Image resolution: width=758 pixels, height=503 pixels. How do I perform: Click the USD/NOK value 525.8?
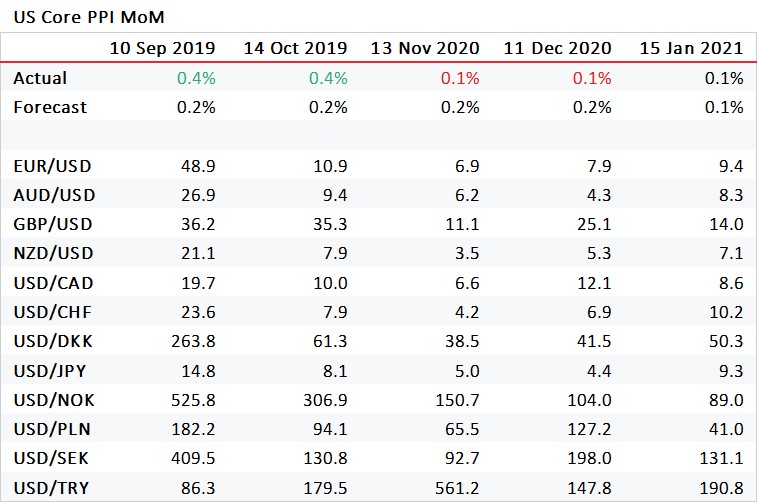pos(193,400)
